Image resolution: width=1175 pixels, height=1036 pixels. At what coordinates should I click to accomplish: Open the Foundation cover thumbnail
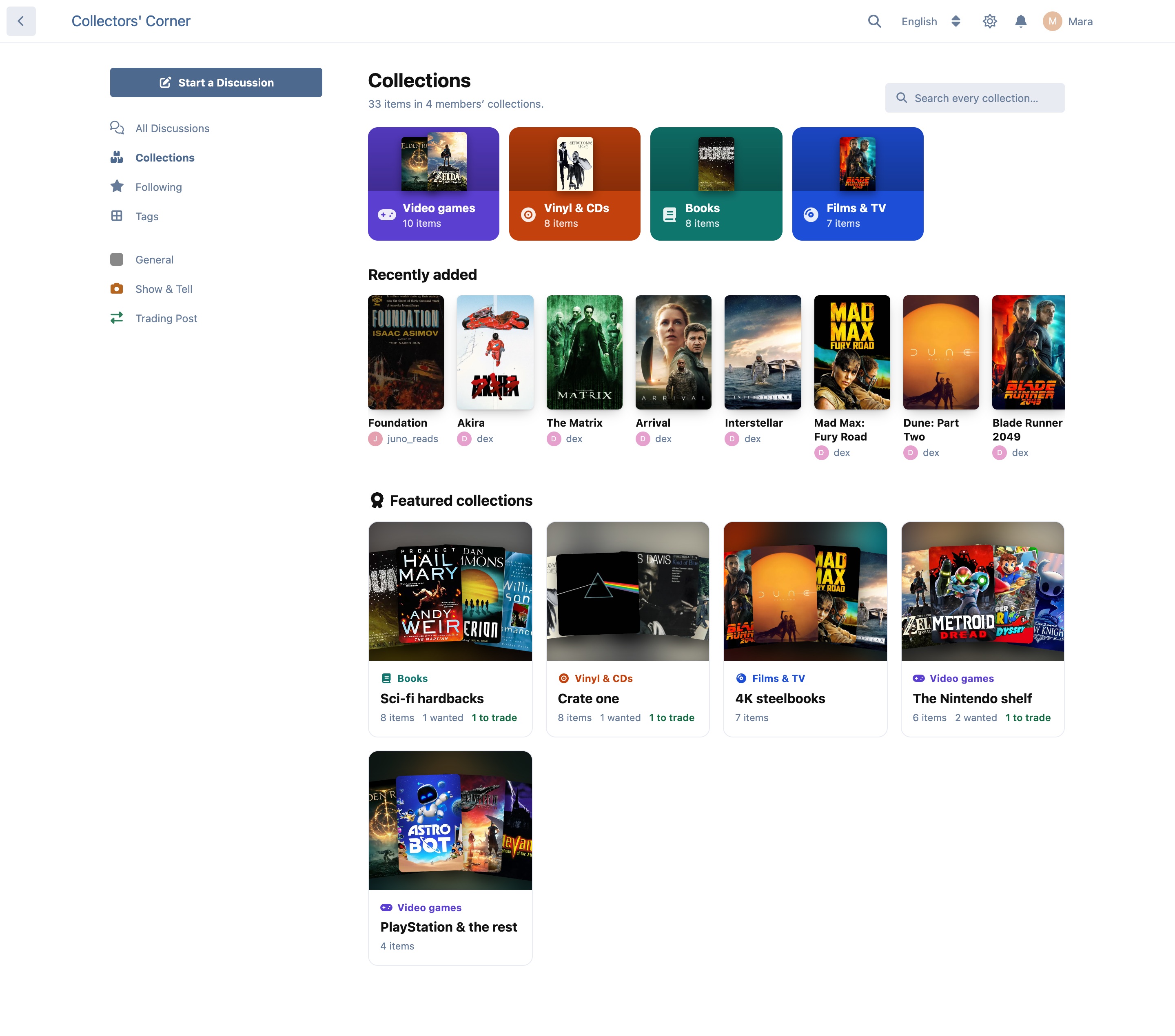coord(406,352)
